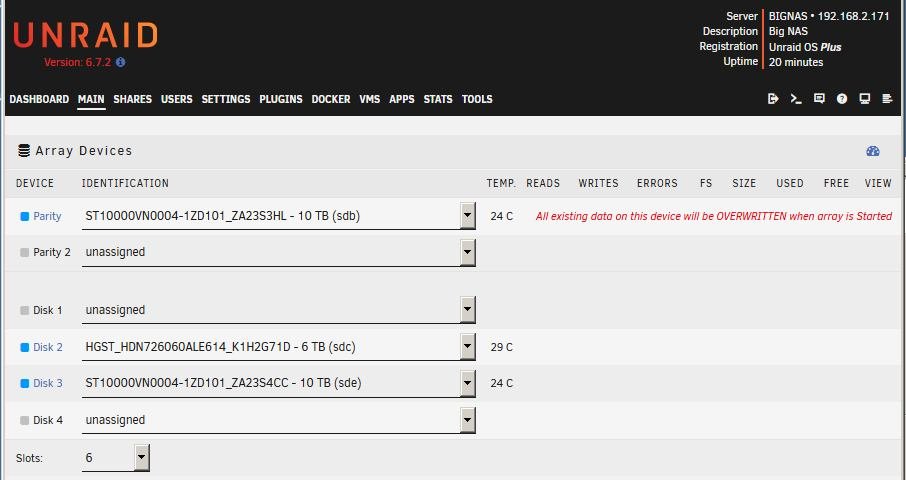Open the Shares tab
This screenshot has width=906, height=480.
click(x=132, y=99)
